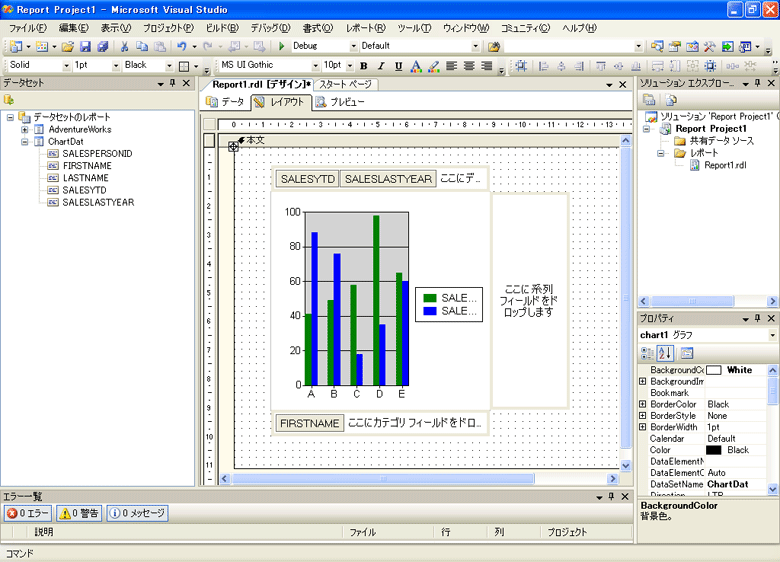Align text right
This screenshot has width=780, height=562.
point(487,66)
